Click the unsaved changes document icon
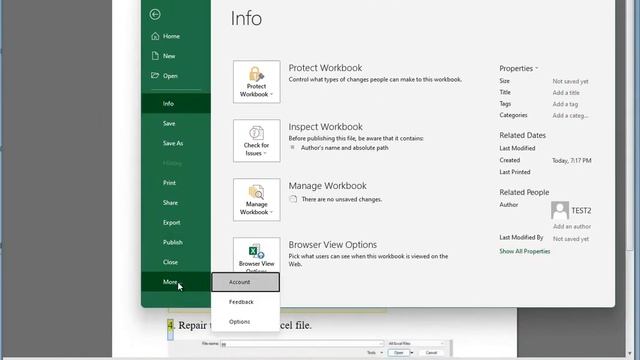 293,199
